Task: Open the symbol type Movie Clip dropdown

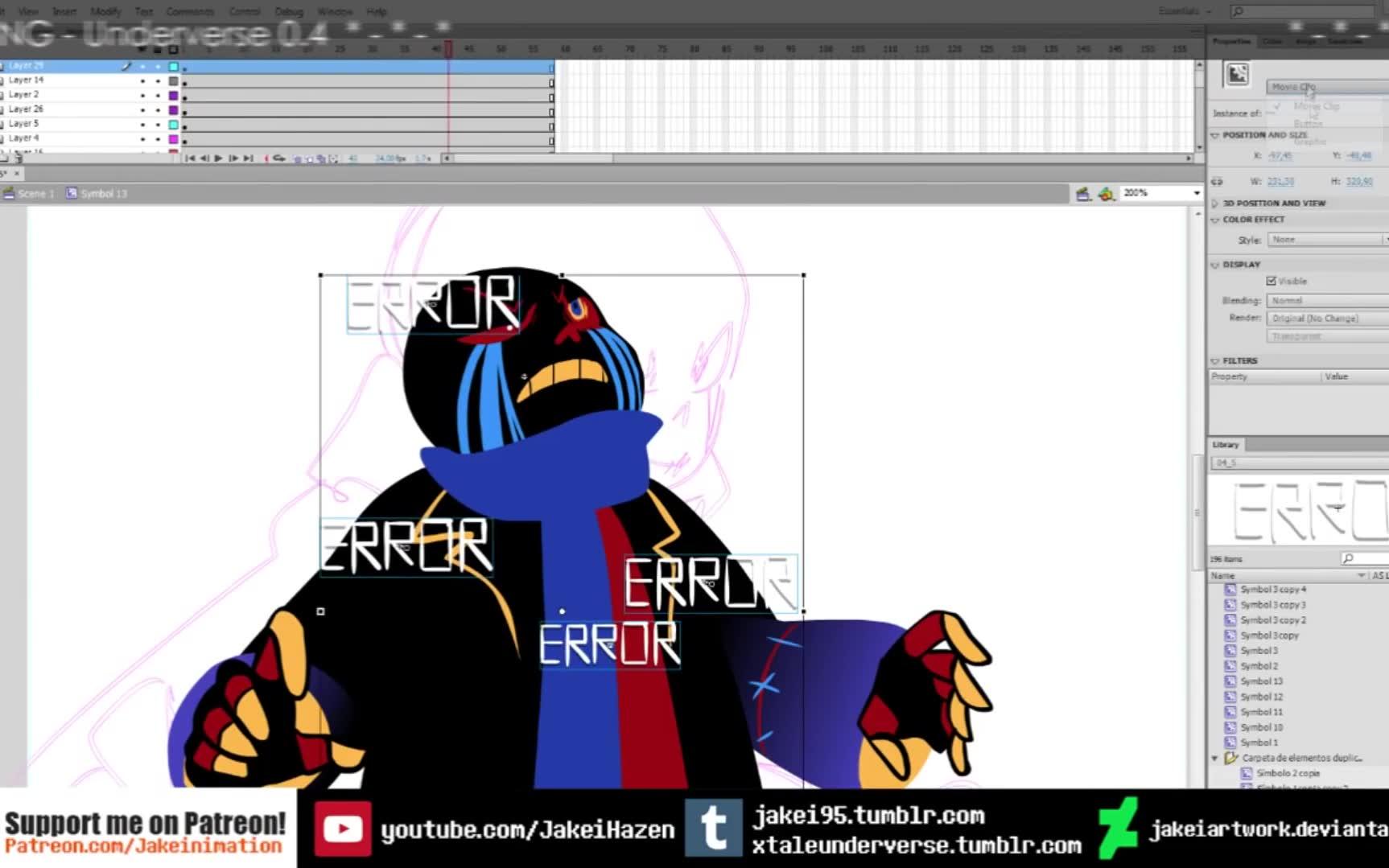Action: (1327, 86)
